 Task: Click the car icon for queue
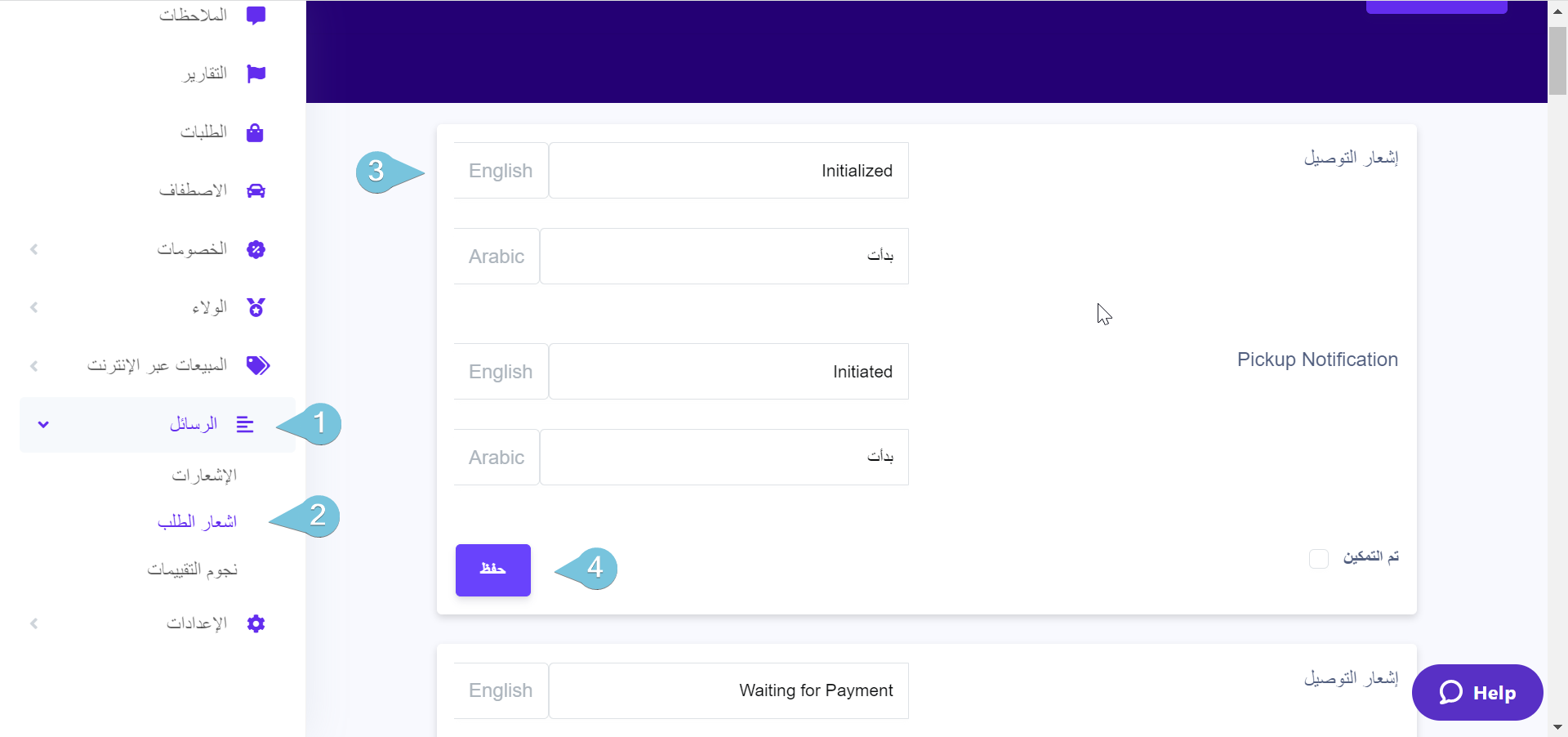(x=256, y=190)
